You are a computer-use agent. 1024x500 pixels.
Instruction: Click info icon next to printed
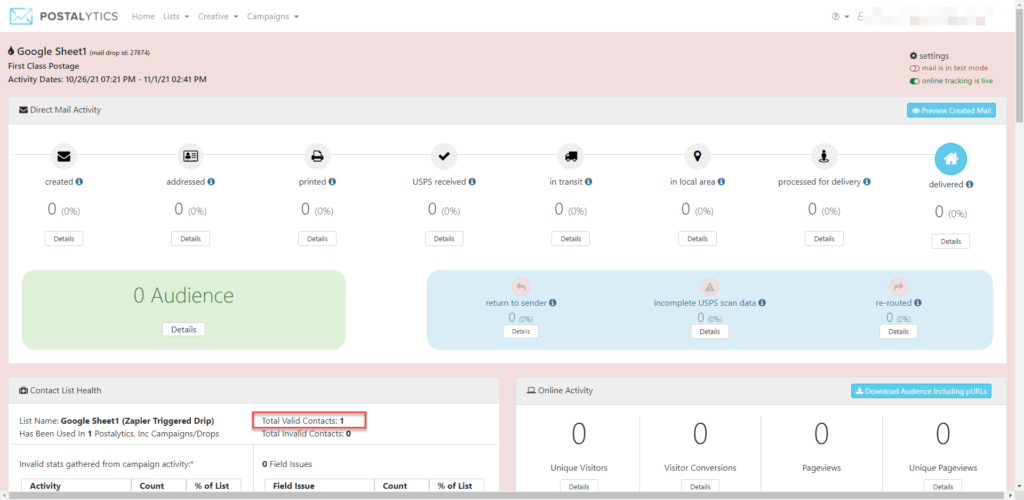pos(332,182)
